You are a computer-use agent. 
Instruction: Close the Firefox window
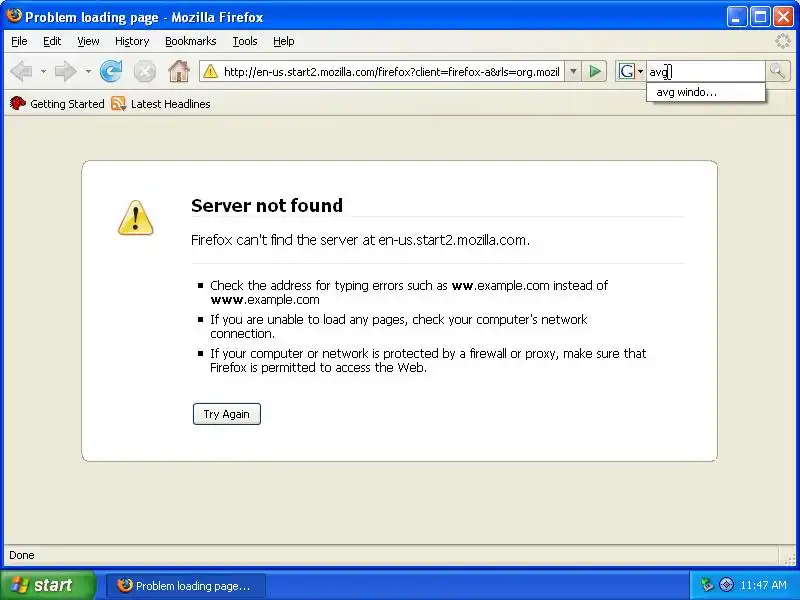[x=783, y=17]
